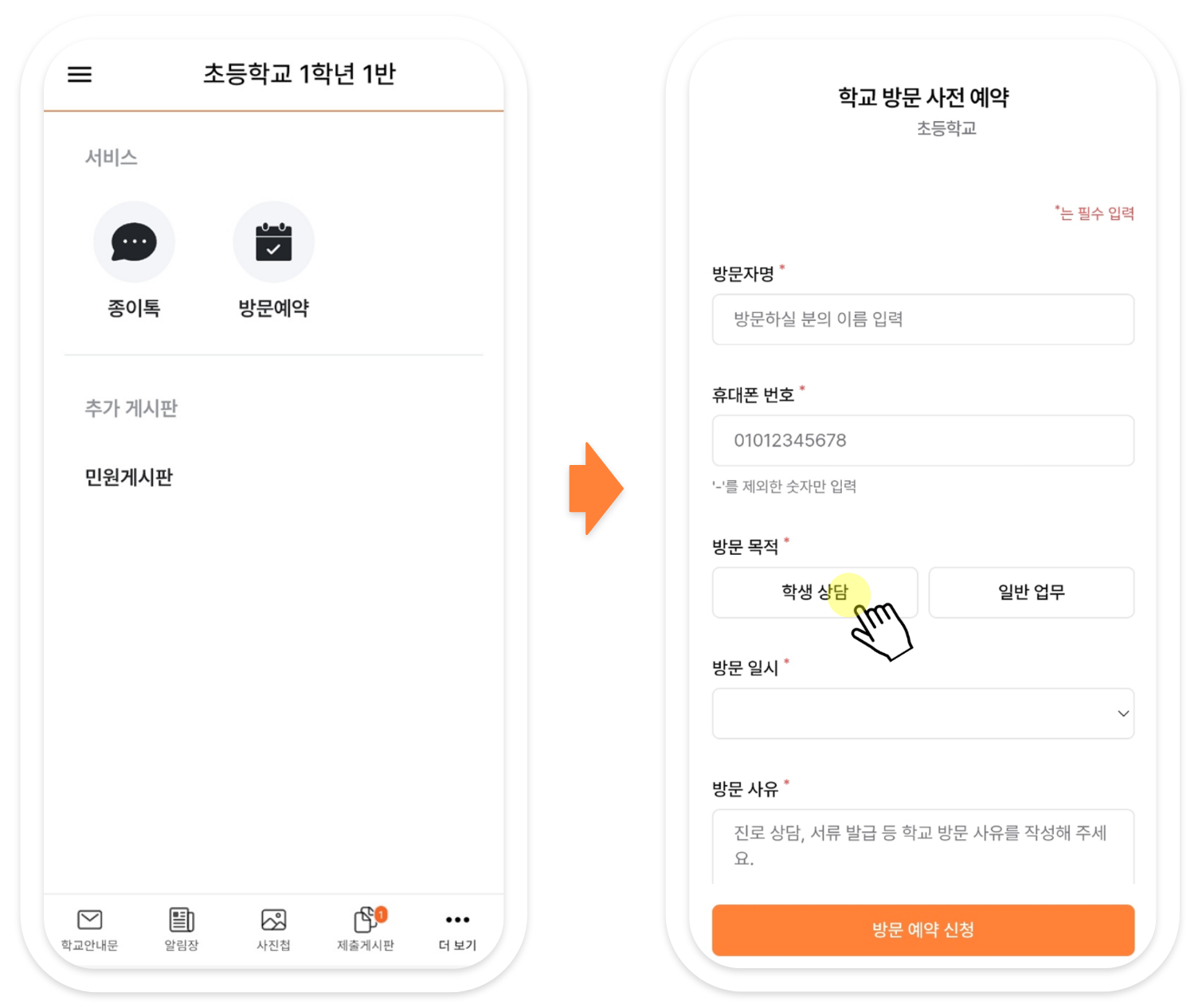
Task: Click the 휴대폰 번호 input field
Action: (923, 440)
